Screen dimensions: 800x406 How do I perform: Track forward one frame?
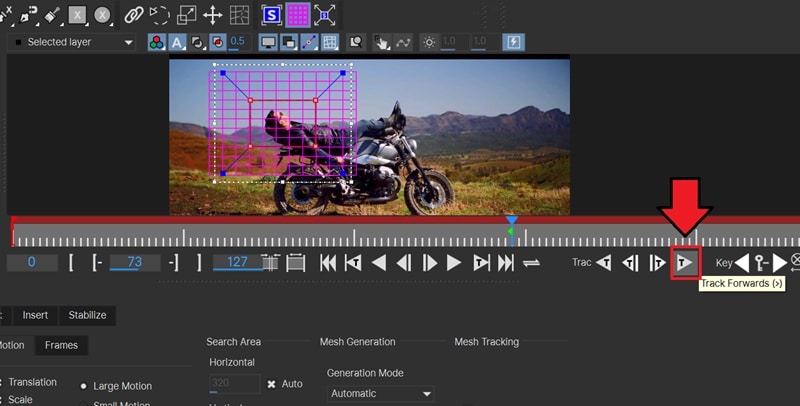(x=658, y=263)
